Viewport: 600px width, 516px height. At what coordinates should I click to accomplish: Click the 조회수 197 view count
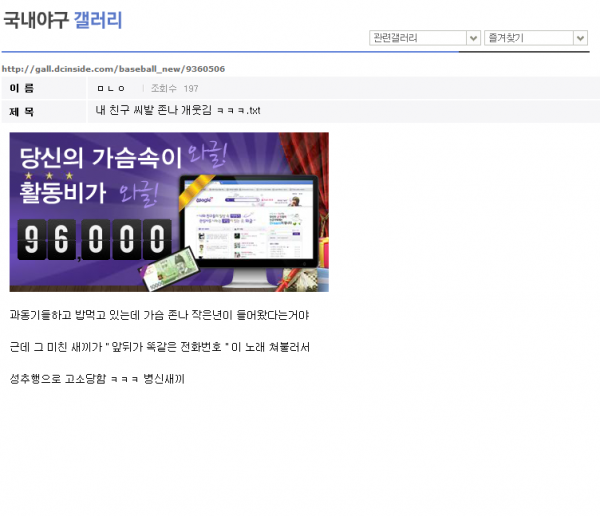pyautogui.click(x=174, y=89)
